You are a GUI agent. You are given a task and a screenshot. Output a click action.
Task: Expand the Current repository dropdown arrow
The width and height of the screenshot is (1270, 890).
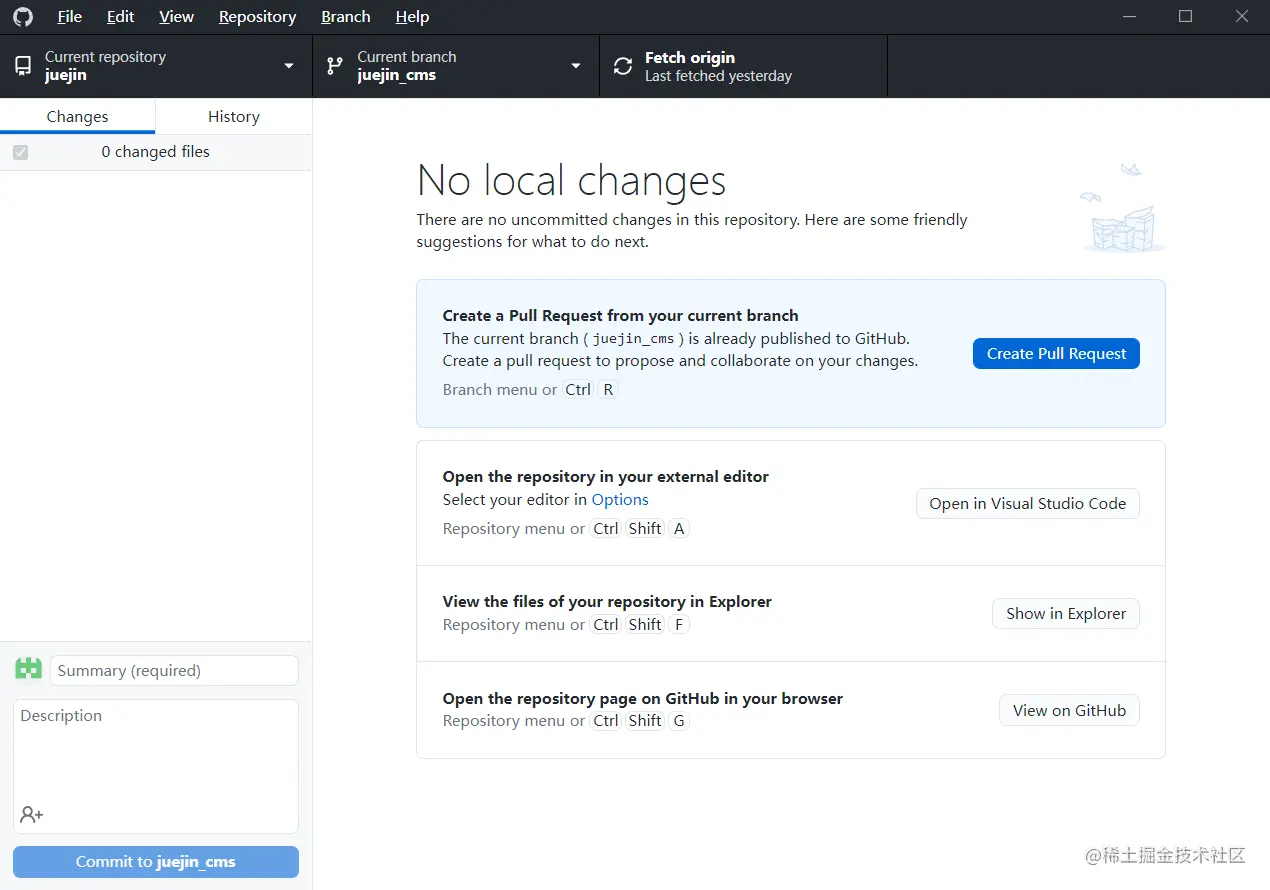[x=289, y=66]
